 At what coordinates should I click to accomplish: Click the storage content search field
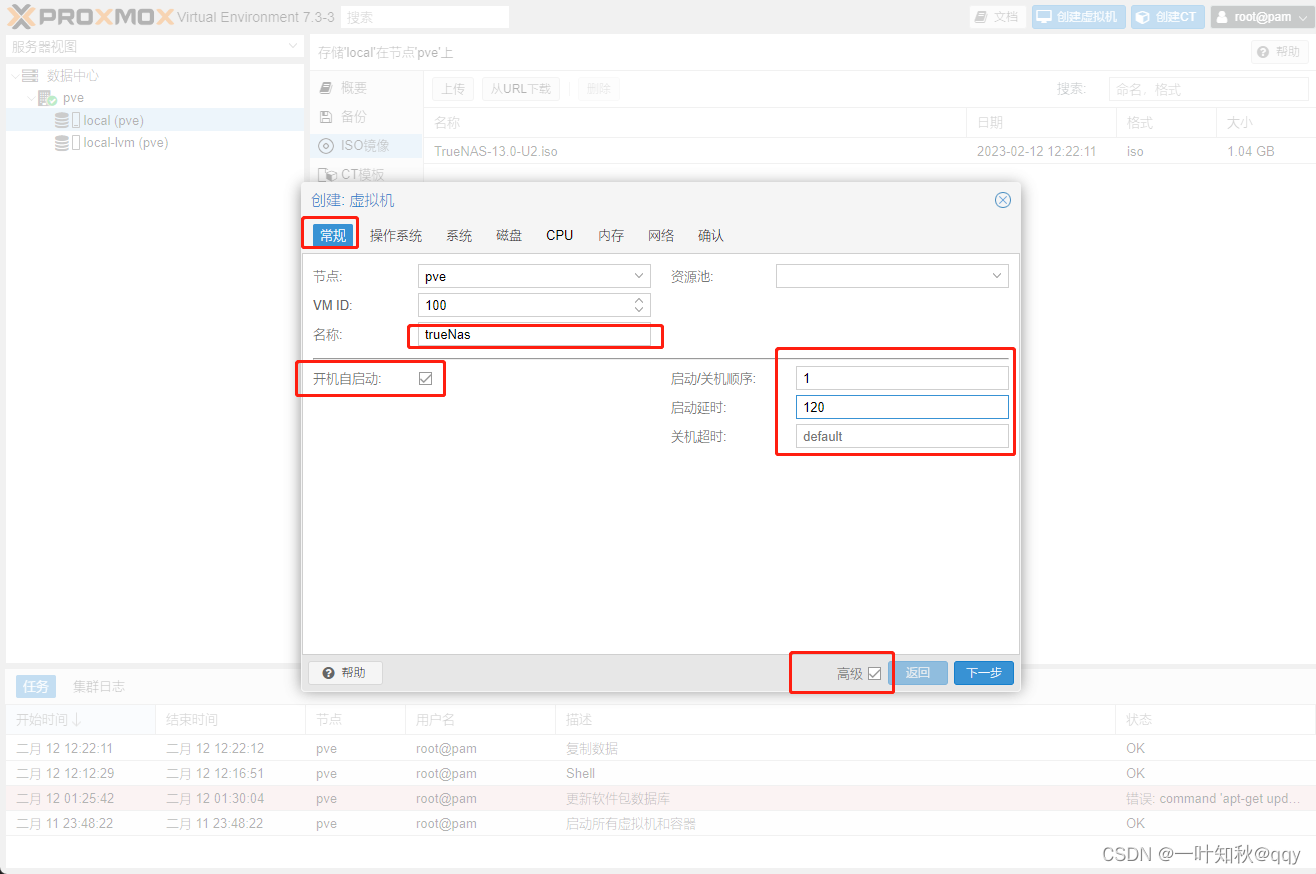pos(1208,89)
